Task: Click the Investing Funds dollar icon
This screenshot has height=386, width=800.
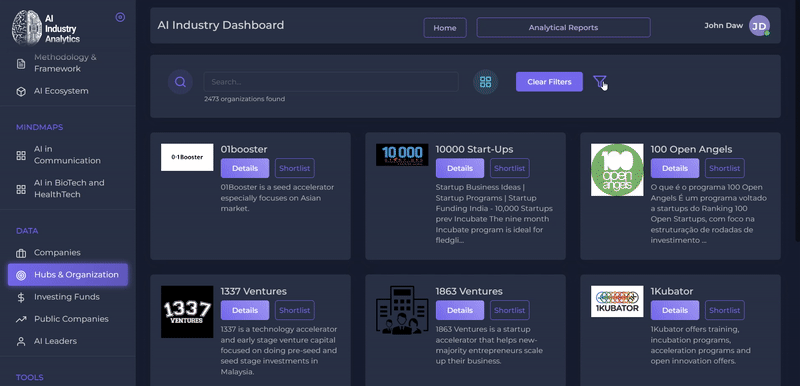Action: click(x=21, y=297)
